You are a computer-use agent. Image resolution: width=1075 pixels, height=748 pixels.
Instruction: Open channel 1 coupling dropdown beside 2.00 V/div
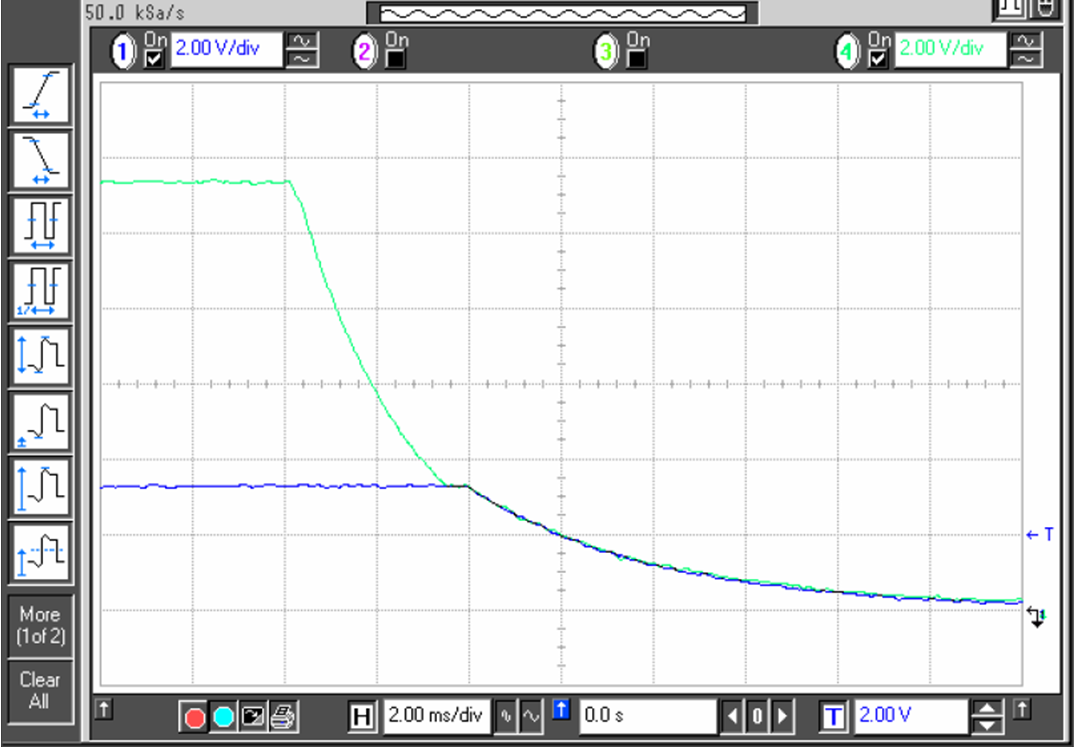tap(302, 50)
